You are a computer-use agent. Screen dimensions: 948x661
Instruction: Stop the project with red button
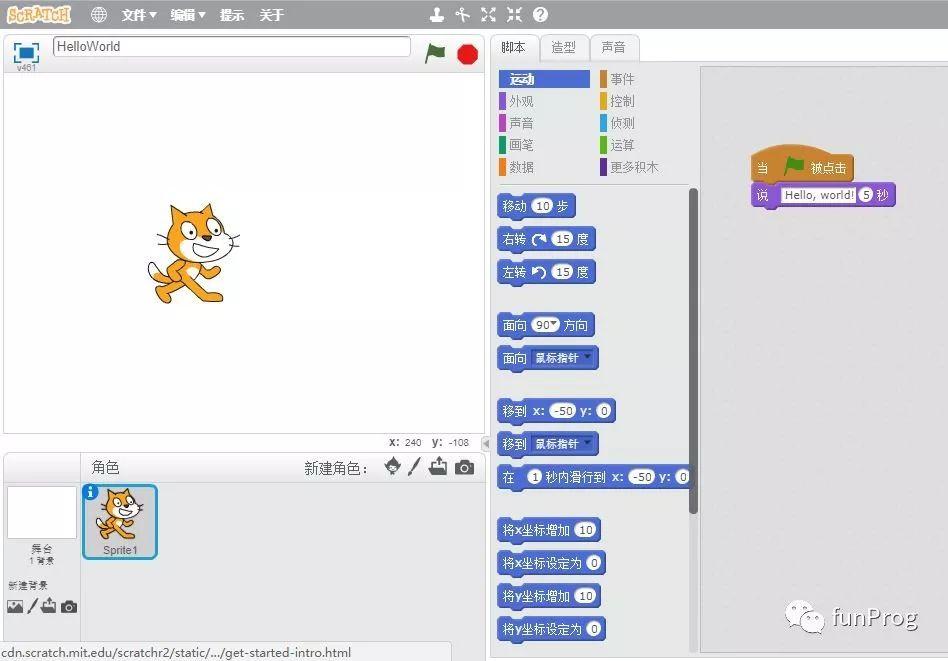[x=467, y=54]
